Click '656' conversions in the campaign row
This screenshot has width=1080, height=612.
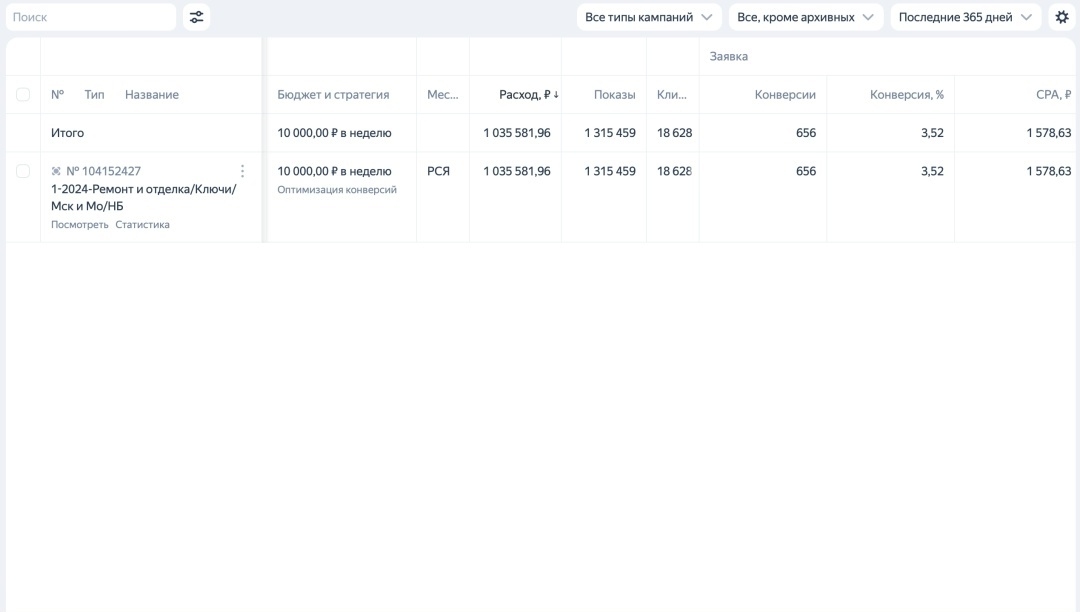coord(806,171)
